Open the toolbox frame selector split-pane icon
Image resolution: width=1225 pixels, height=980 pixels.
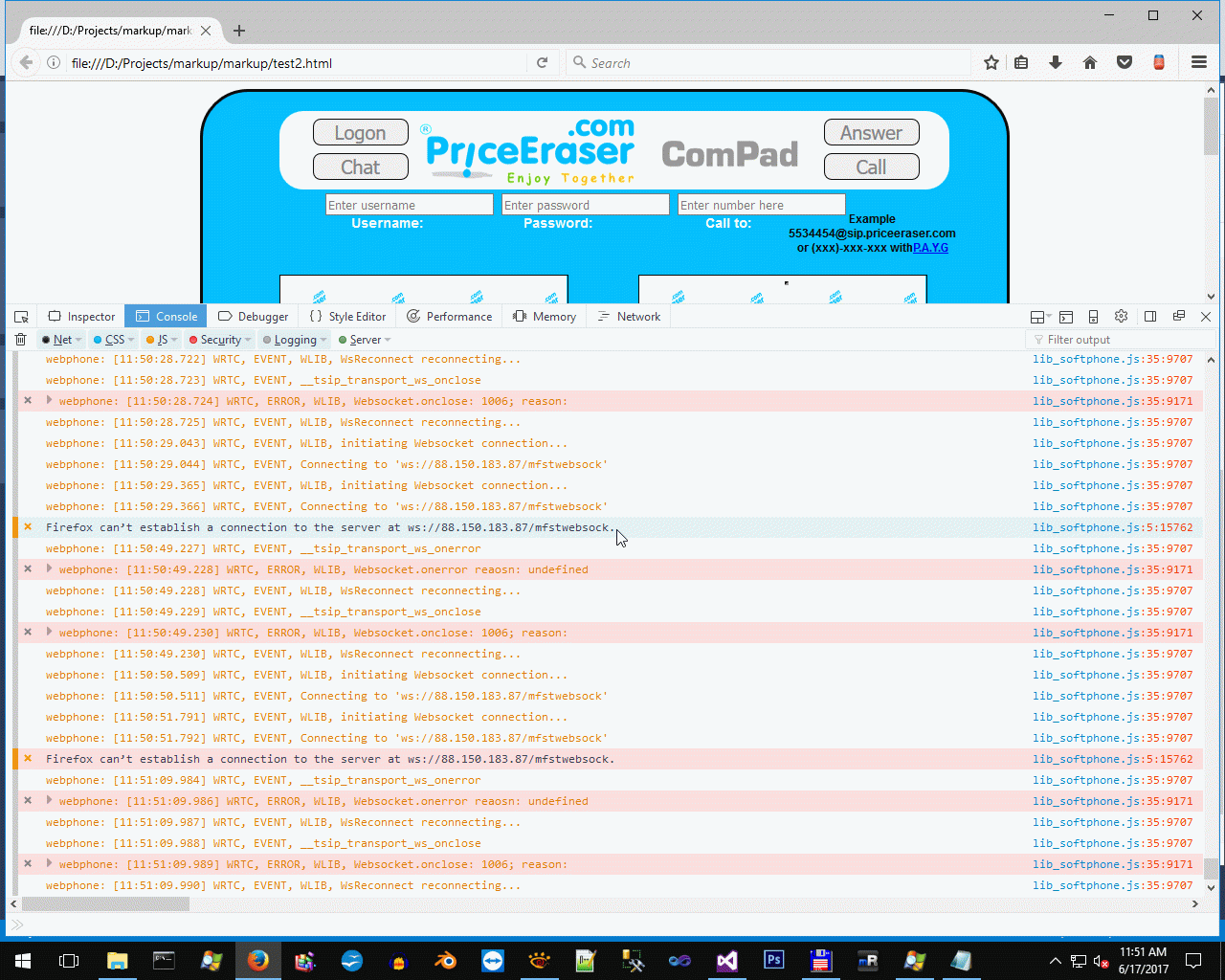[1039, 317]
